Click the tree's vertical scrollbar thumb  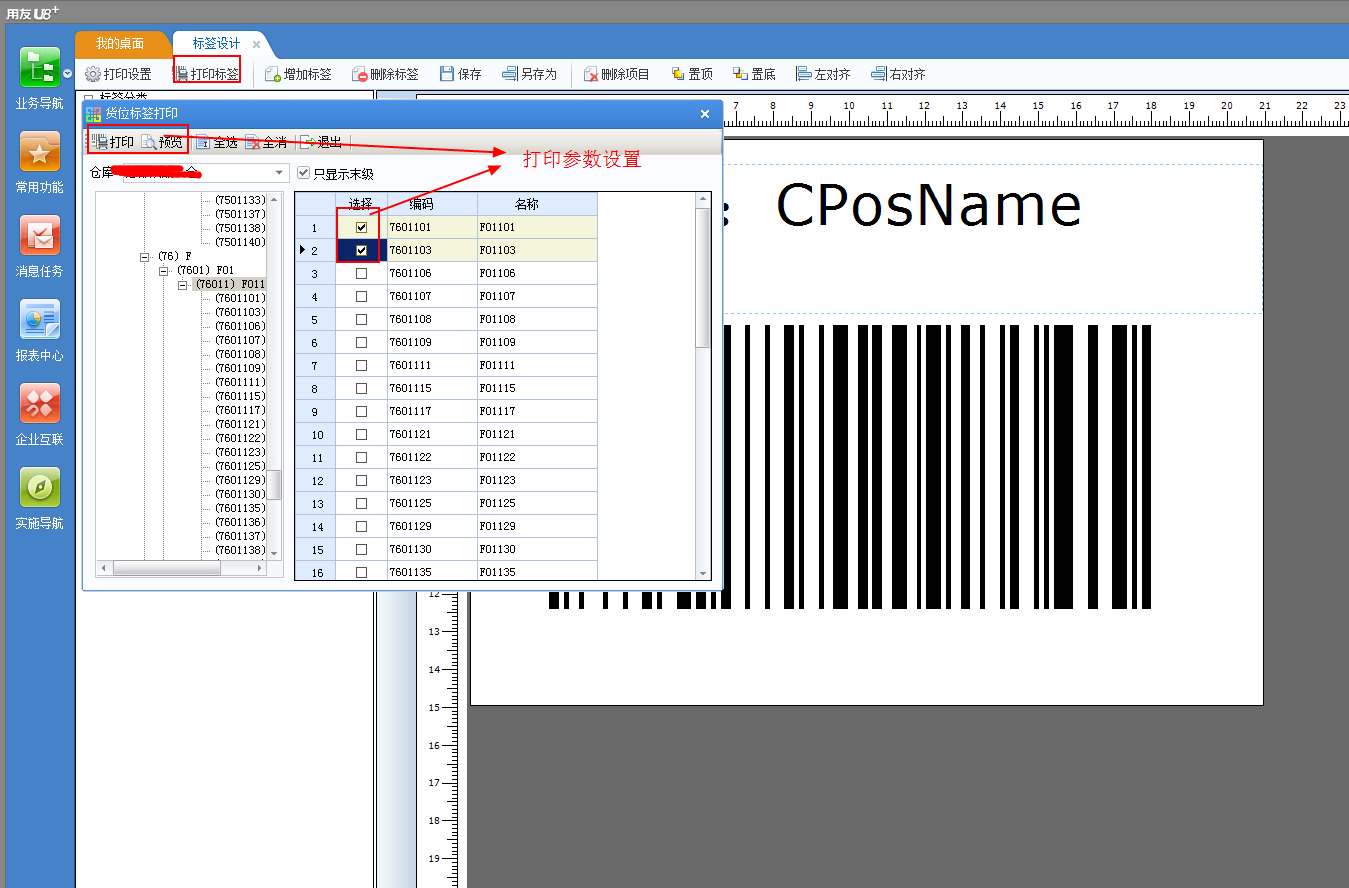click(274, 485)
